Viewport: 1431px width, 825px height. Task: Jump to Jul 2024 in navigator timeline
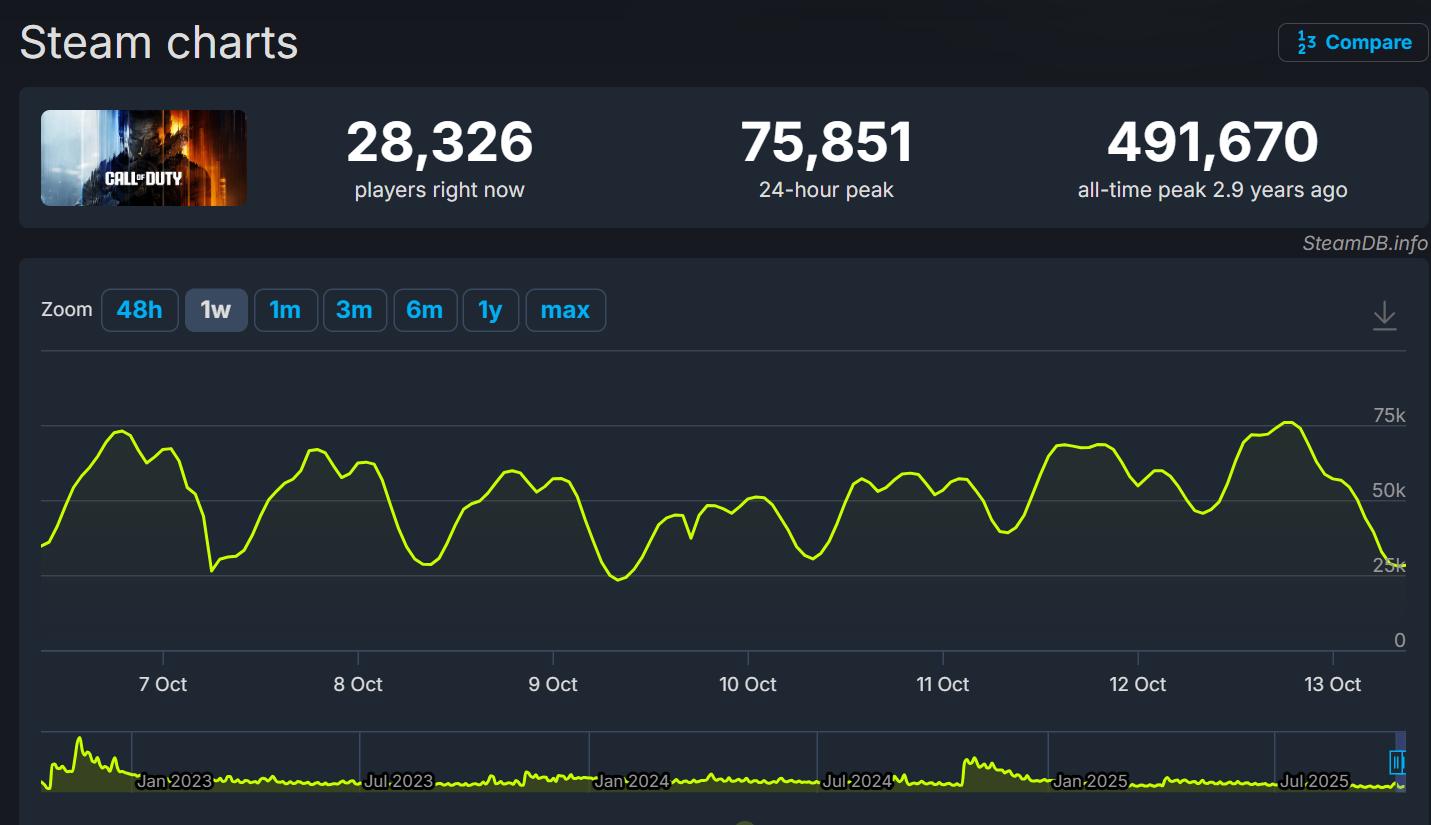pos(856,781)
